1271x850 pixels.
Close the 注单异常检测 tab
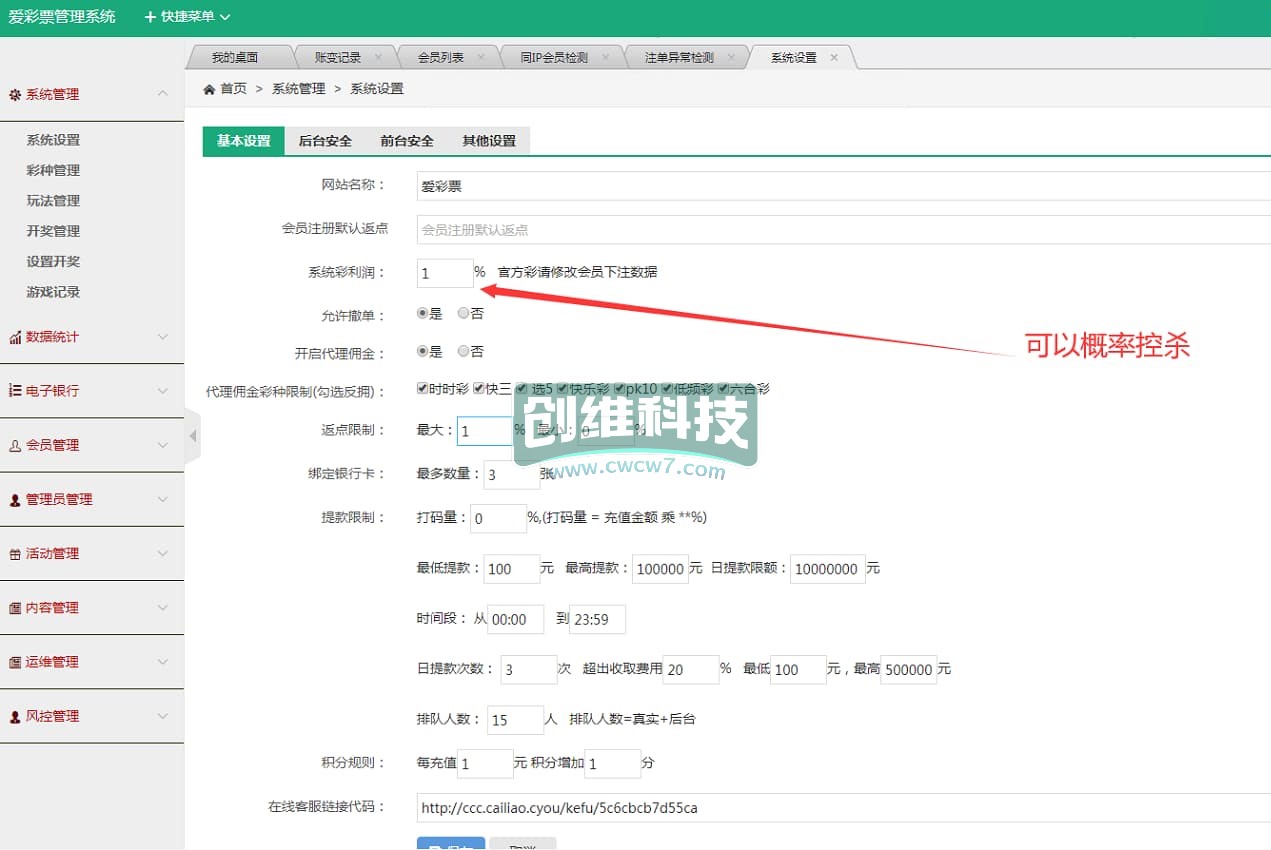(732, 58)
